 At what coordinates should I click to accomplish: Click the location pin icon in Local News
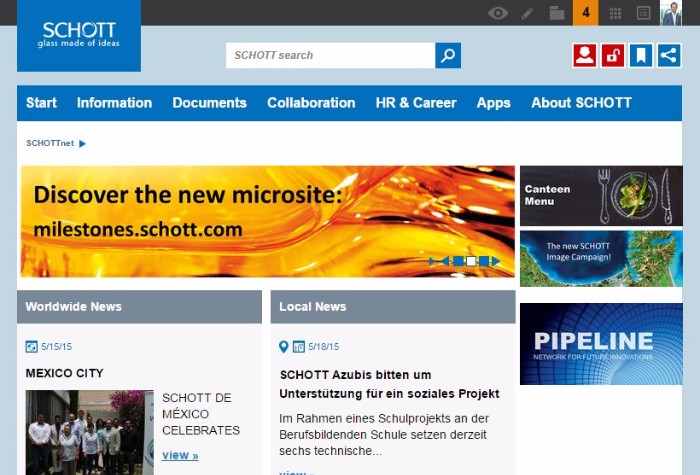[x=283, y=346]
